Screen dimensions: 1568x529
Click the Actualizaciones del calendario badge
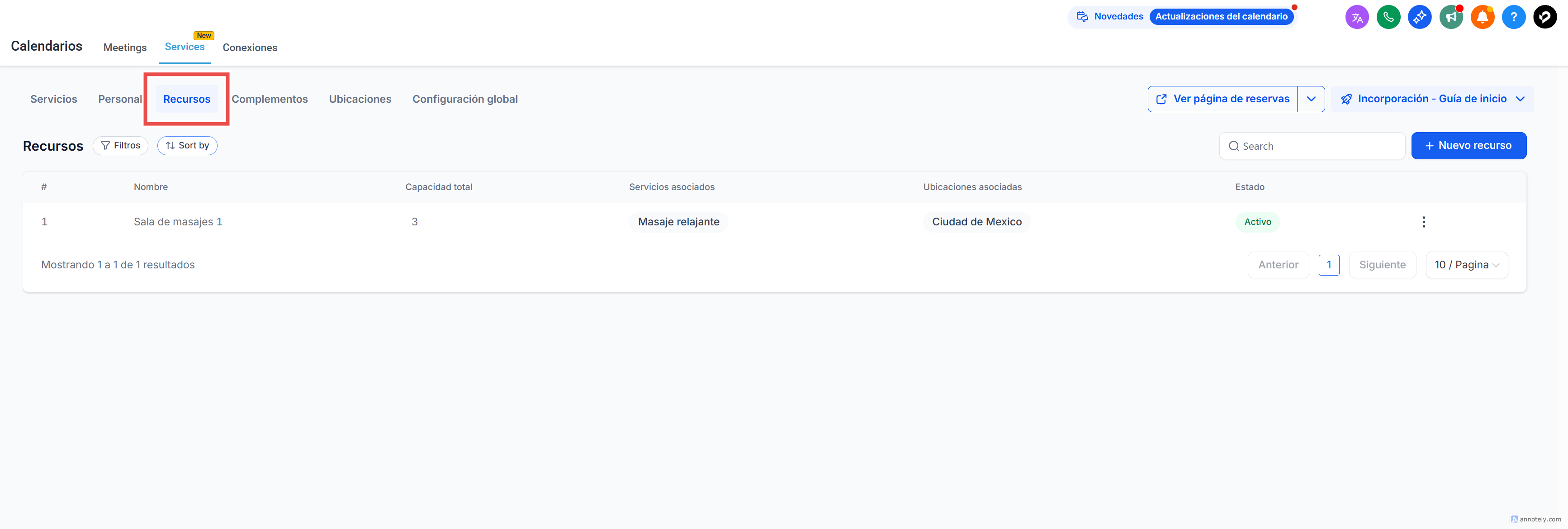[x=1221, y=16]
